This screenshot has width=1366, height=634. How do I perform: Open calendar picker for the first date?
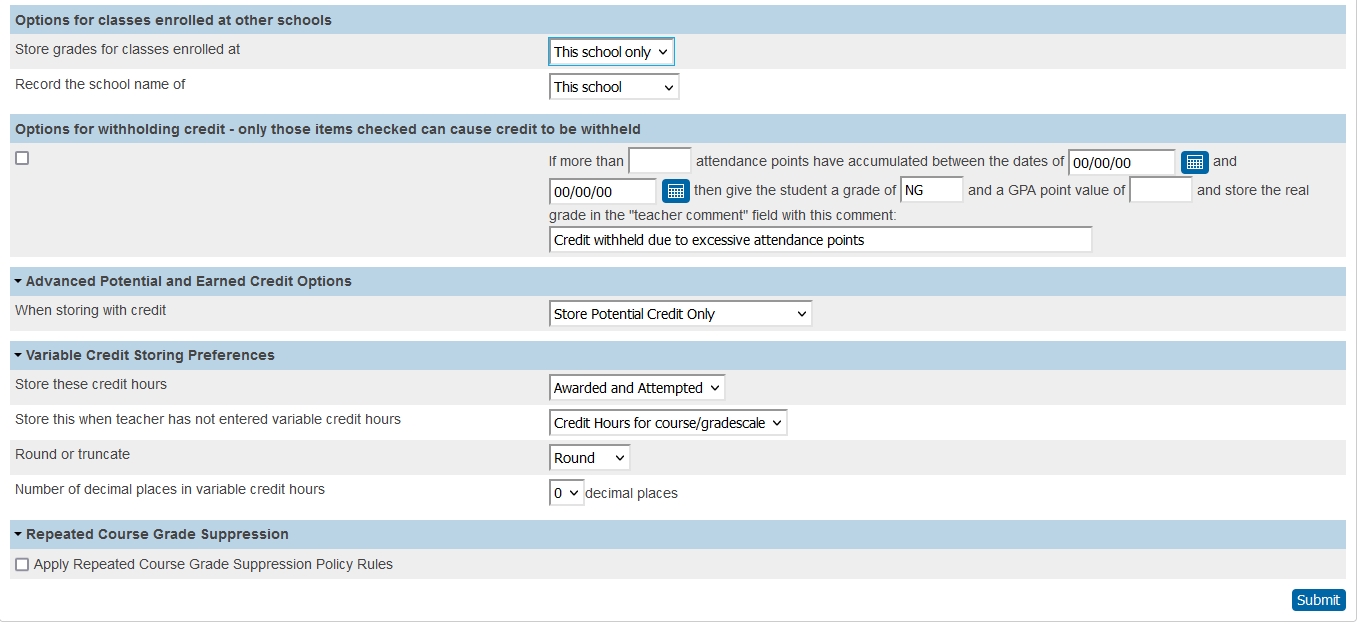pyautogui.click(x=1195, y=162)
